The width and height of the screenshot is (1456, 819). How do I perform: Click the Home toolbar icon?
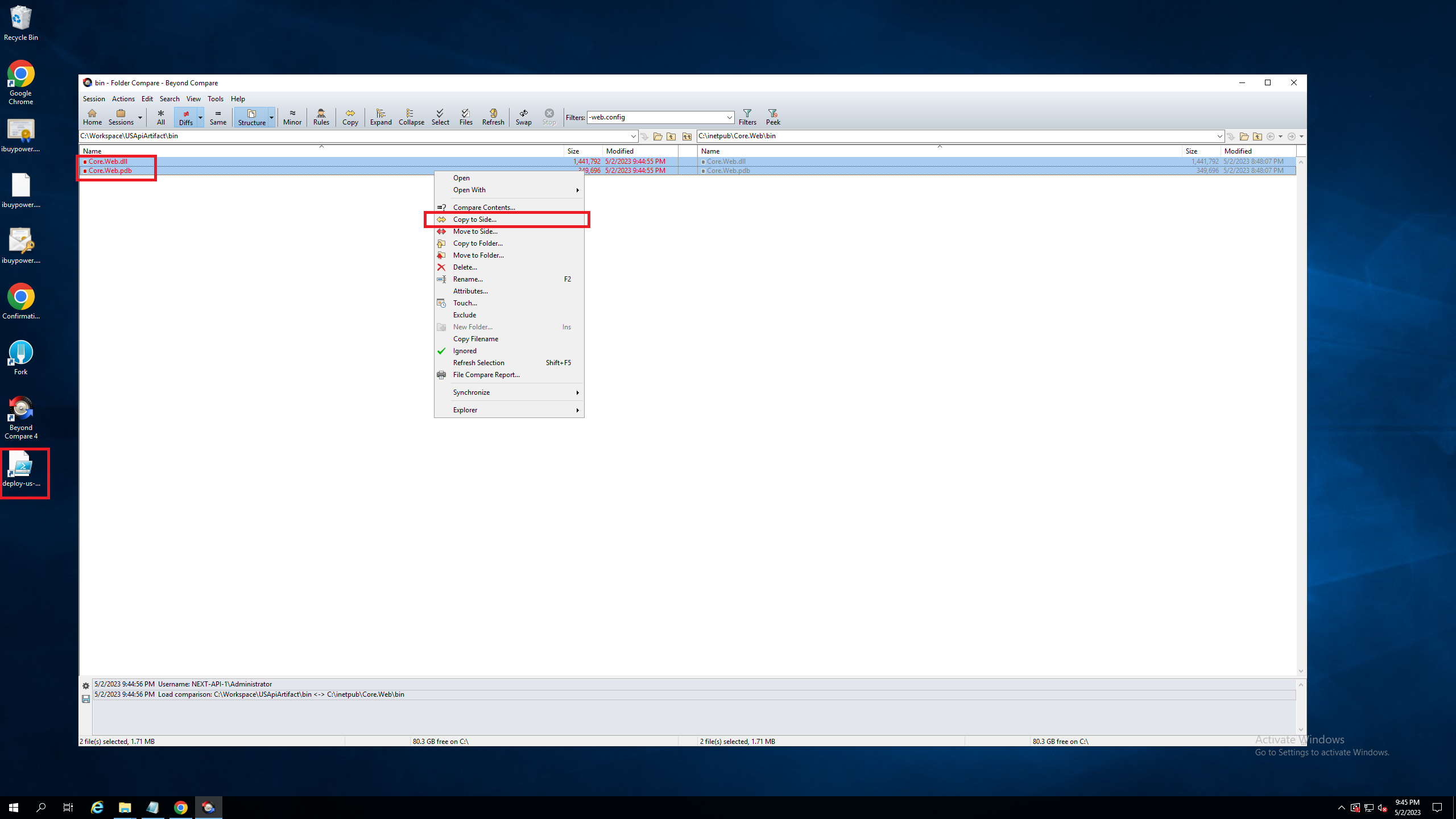(x=92, y=117)
